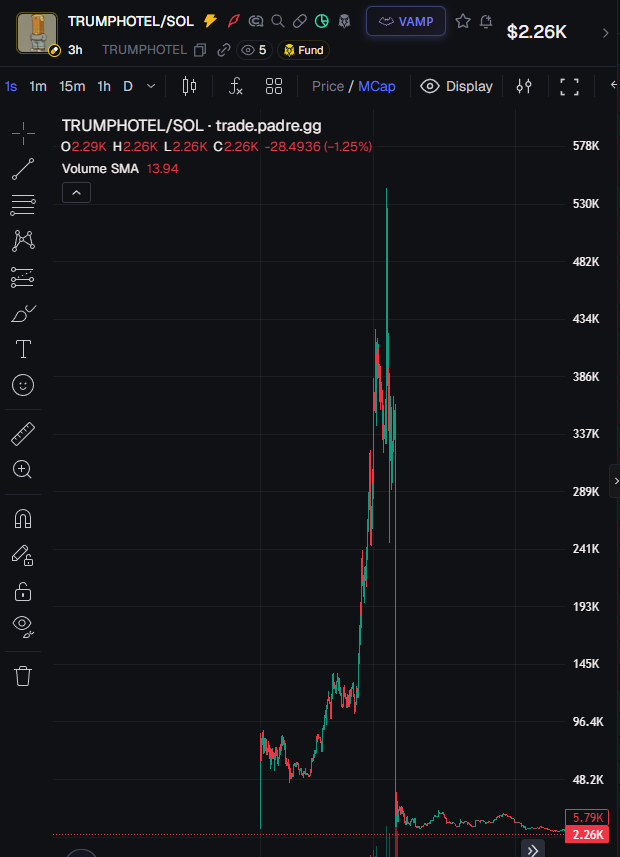Select the trend line drawing tool

pyautogui.click(x=23, y=169)
